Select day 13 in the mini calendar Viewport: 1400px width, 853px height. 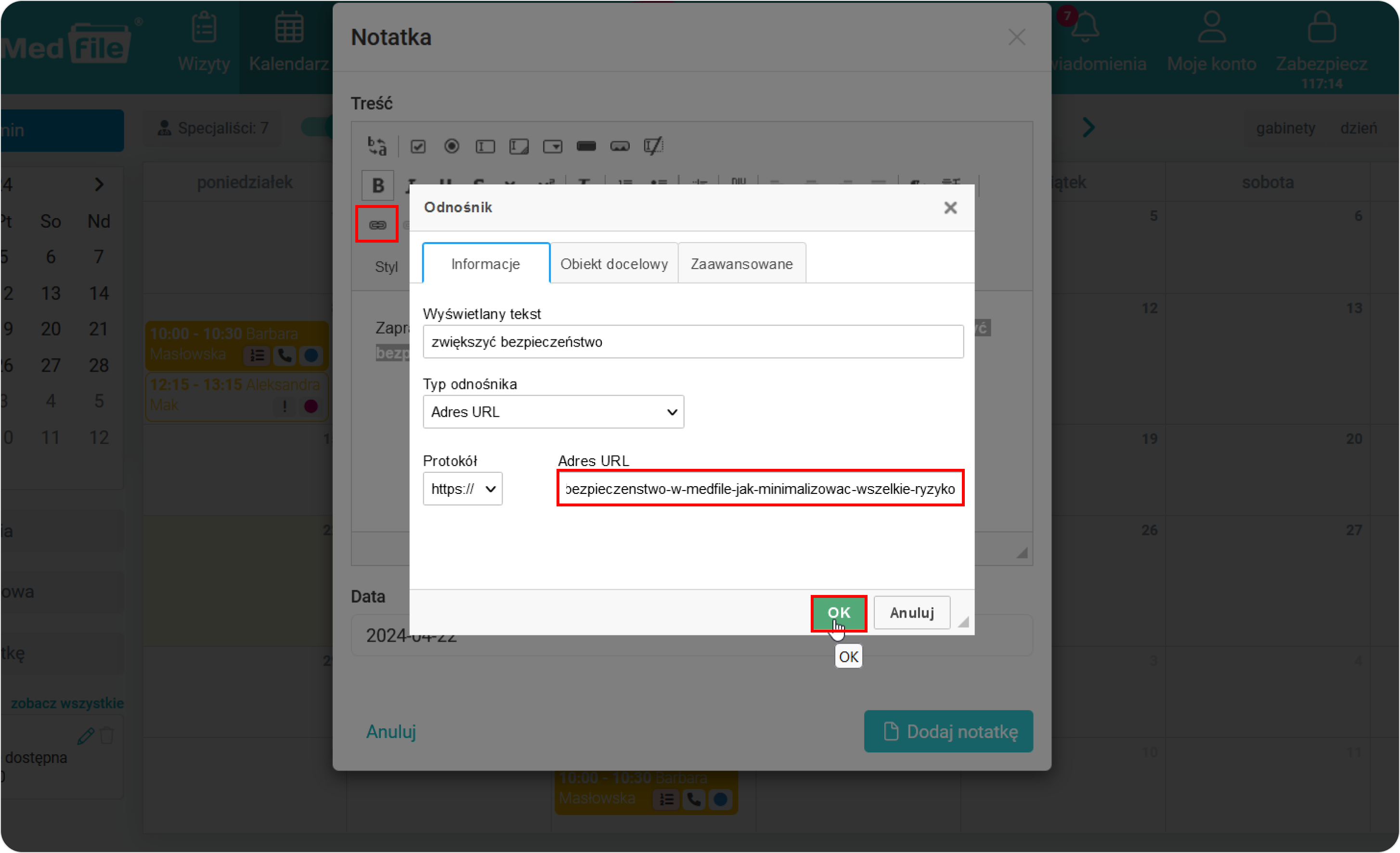click(51, 293)
